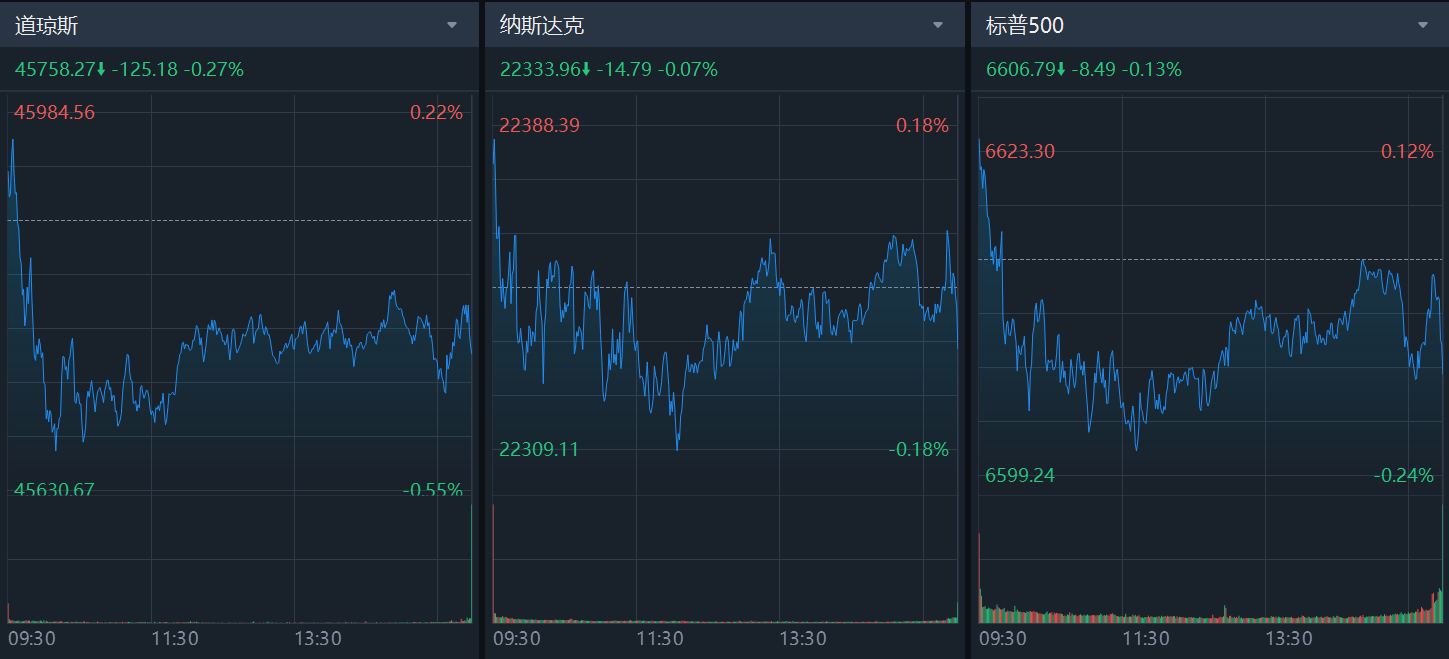Select the 纳斯达克 point change -14.79
Image resolution: width=1449 pixels, height=659 pixels.
(623, 69)
